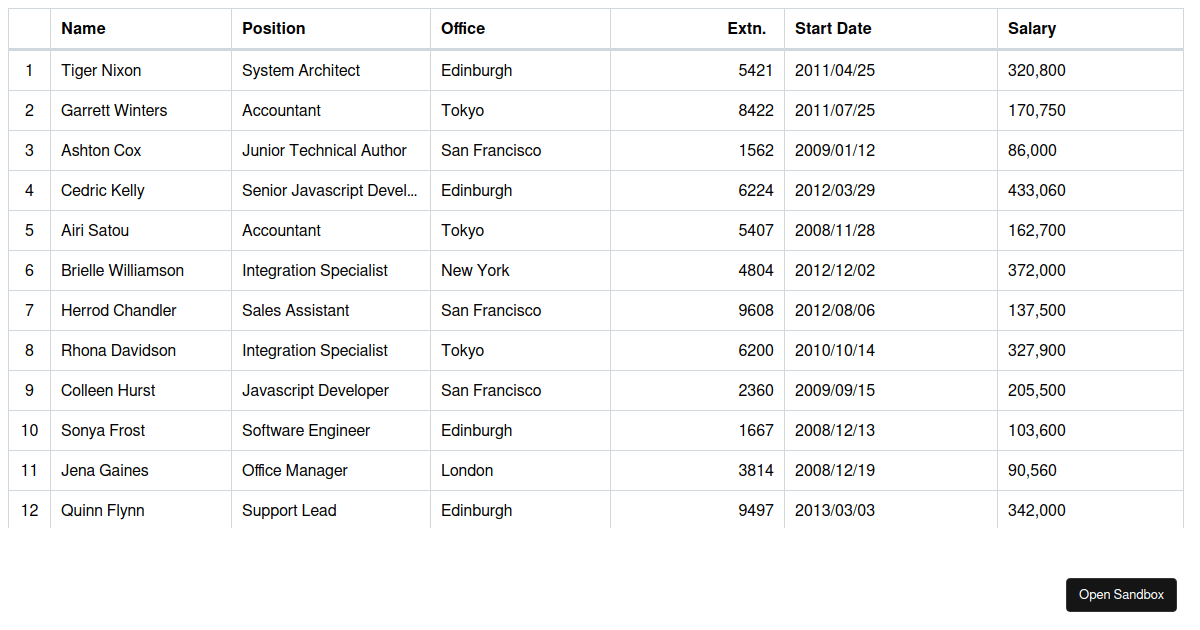Click Ashton Cox's name in the table
Viewport: 1200px width, 630px height.
click(x=101, y=150)
